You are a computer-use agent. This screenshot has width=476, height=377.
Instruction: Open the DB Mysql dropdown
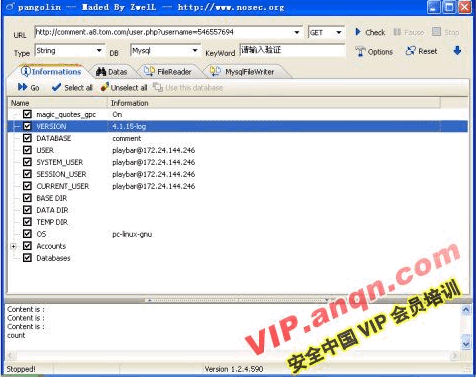(195, 51)
